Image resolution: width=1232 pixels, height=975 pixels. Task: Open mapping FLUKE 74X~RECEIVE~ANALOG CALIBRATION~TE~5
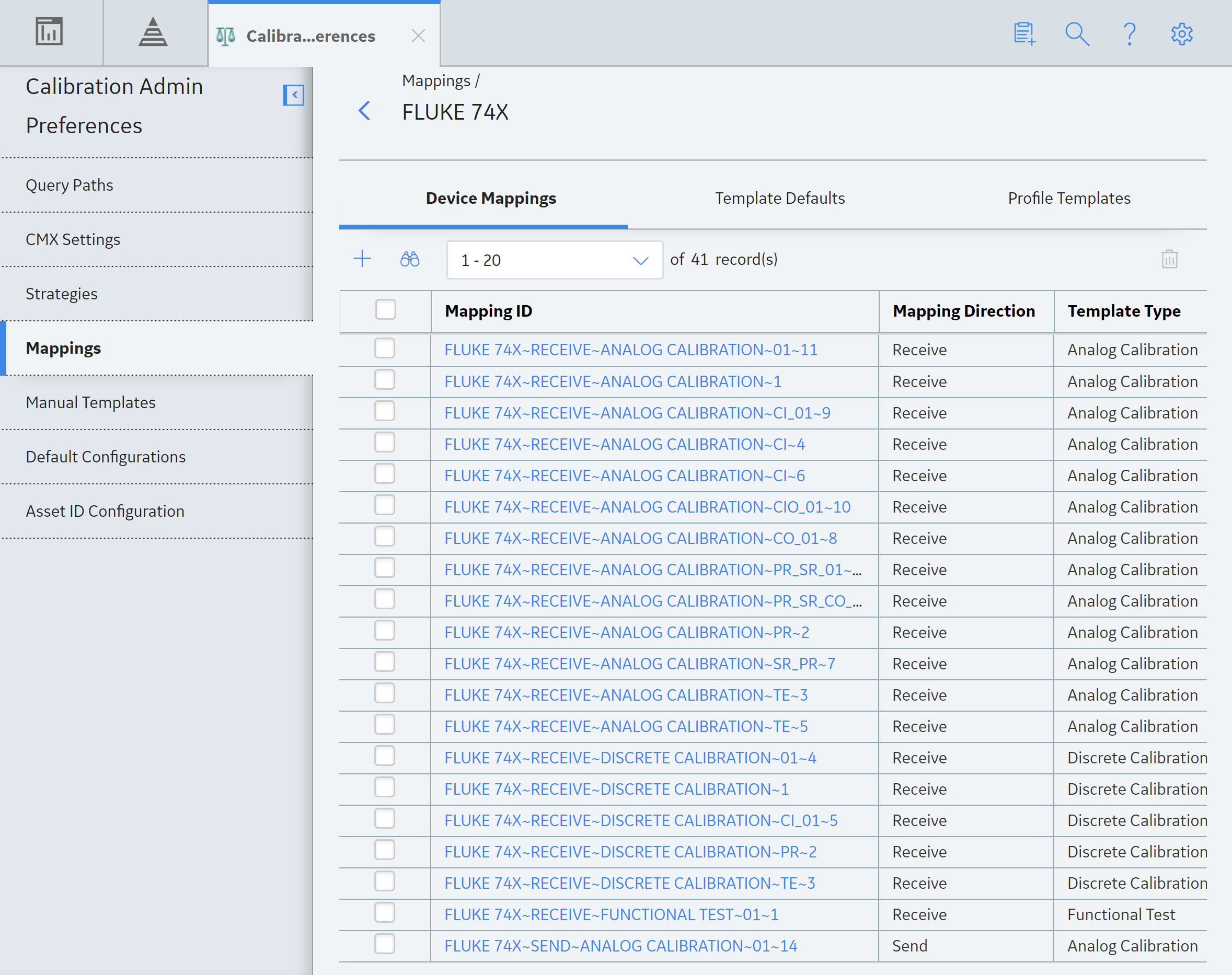(x=626, y=727)
